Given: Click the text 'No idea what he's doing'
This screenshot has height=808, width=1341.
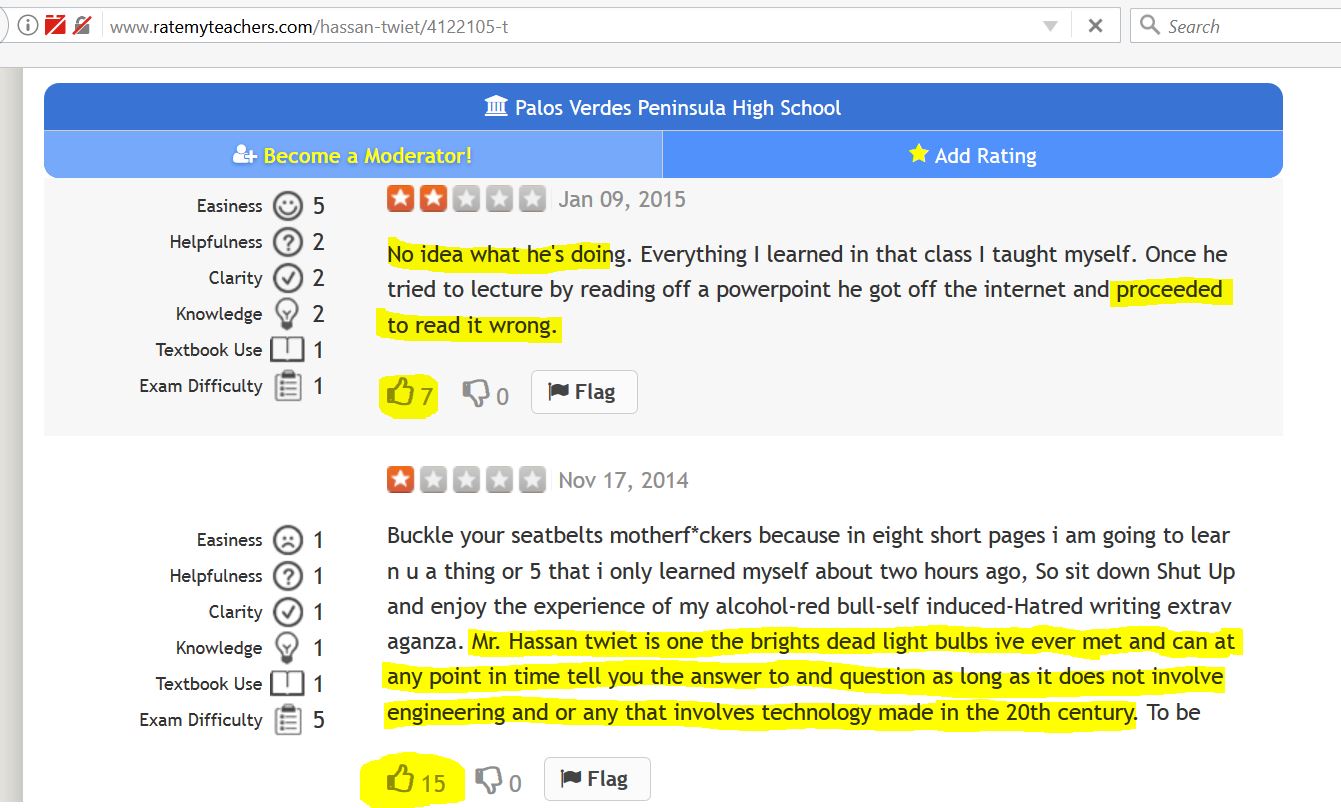Looking at the screenshot, I should click(507, 254).
